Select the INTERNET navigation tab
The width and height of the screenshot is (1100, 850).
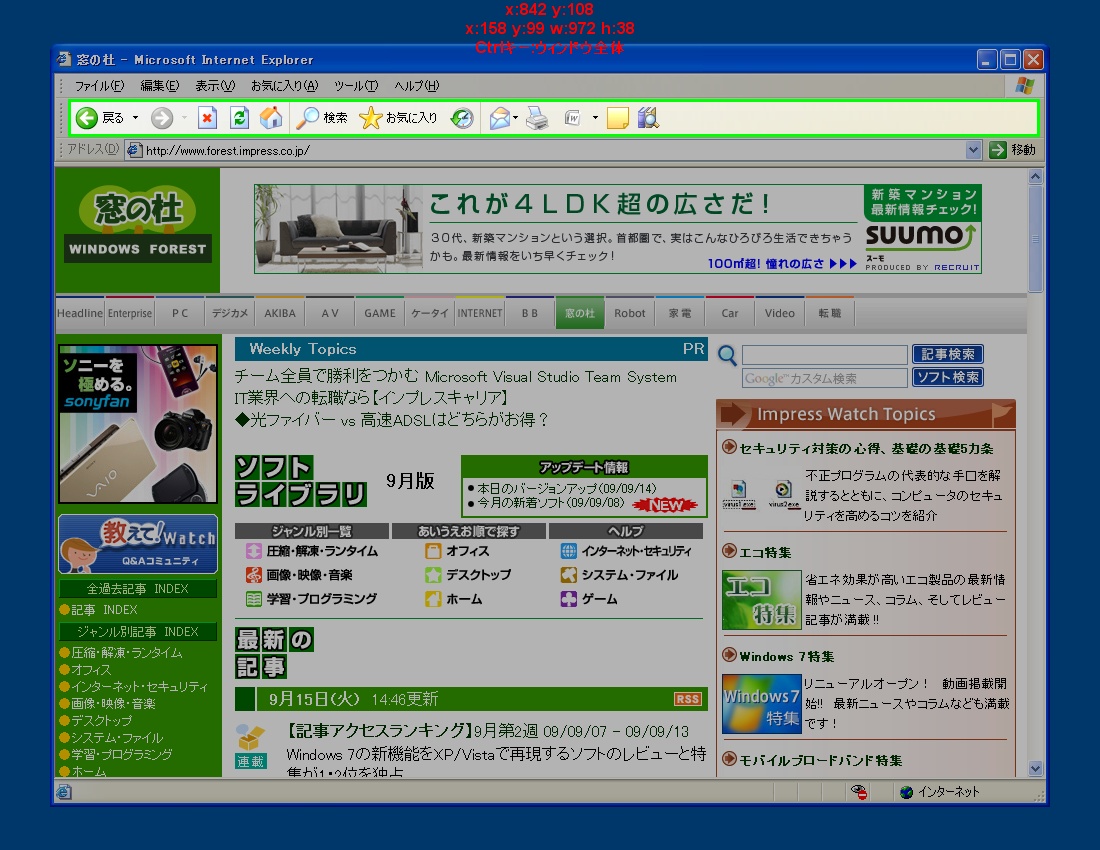[x=480, y=313]
